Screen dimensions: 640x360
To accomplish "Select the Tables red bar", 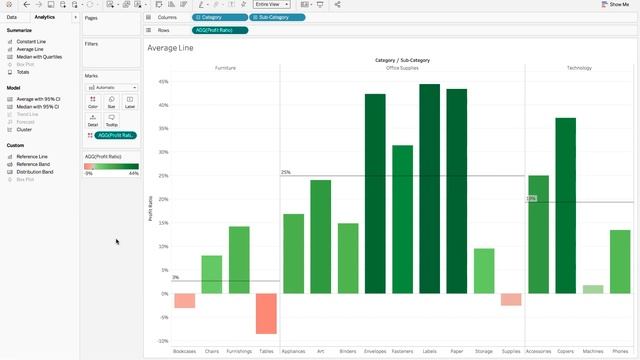I will tap(266, 313).
